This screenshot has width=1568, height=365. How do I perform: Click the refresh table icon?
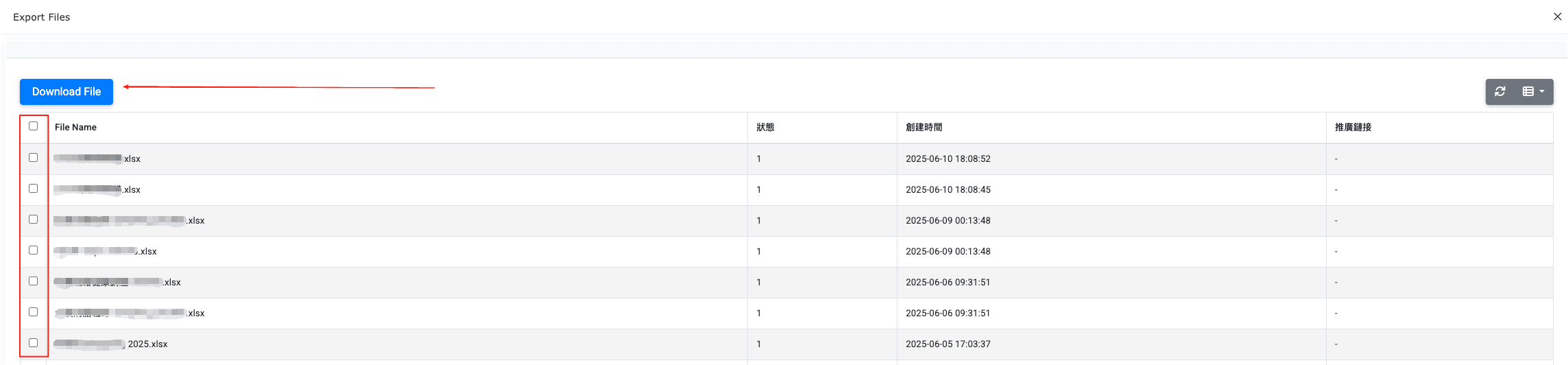(1500, 92)
